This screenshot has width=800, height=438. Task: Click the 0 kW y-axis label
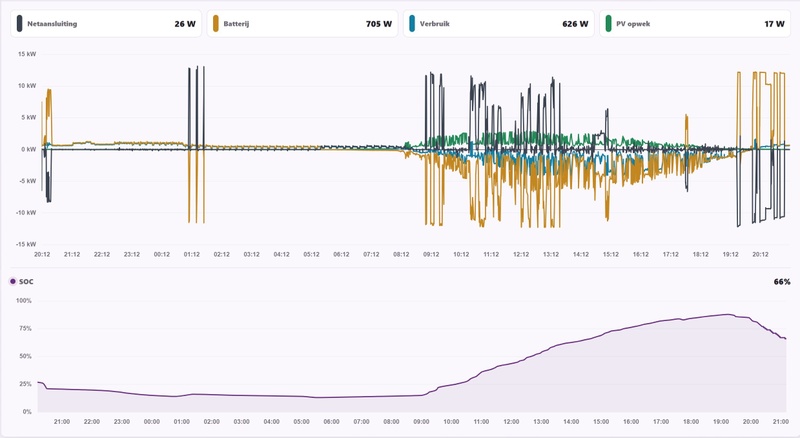click(x=29, y=149)
